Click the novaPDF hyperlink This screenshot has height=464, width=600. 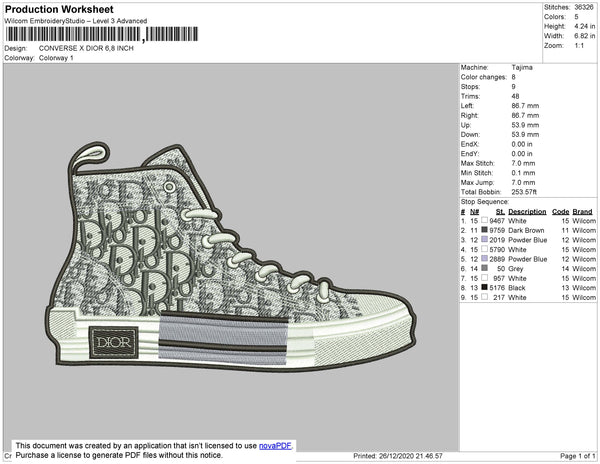tap(275, 446)
